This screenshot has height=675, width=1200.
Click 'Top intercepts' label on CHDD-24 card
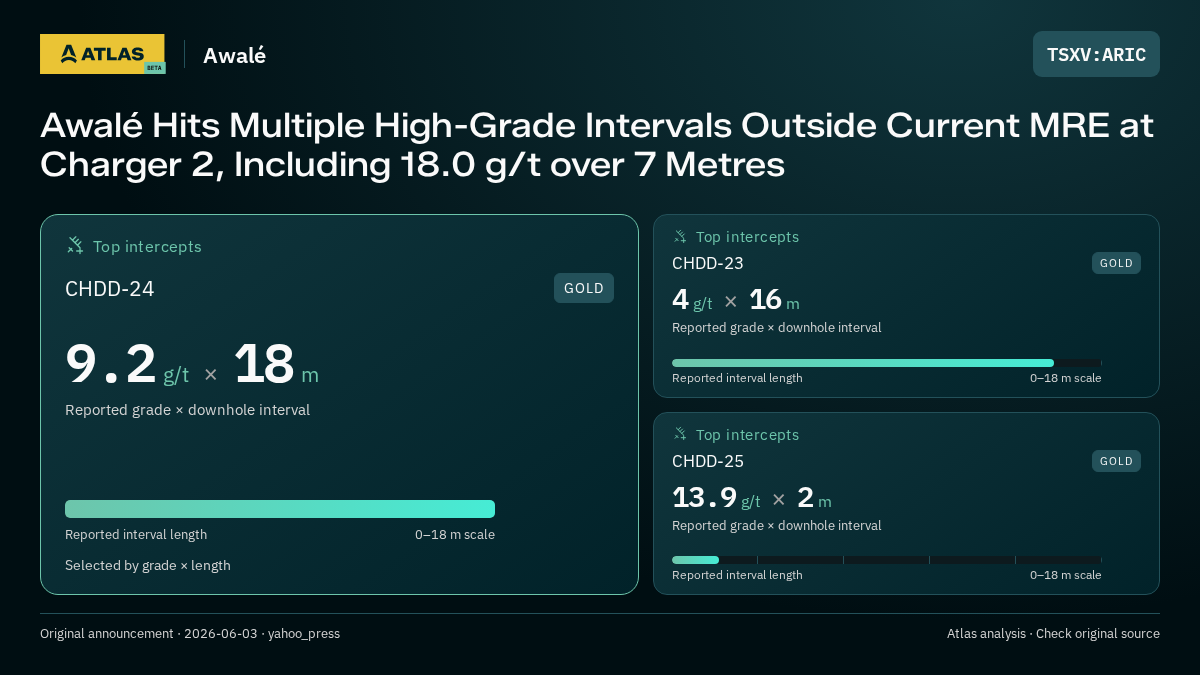coord(147,246)
